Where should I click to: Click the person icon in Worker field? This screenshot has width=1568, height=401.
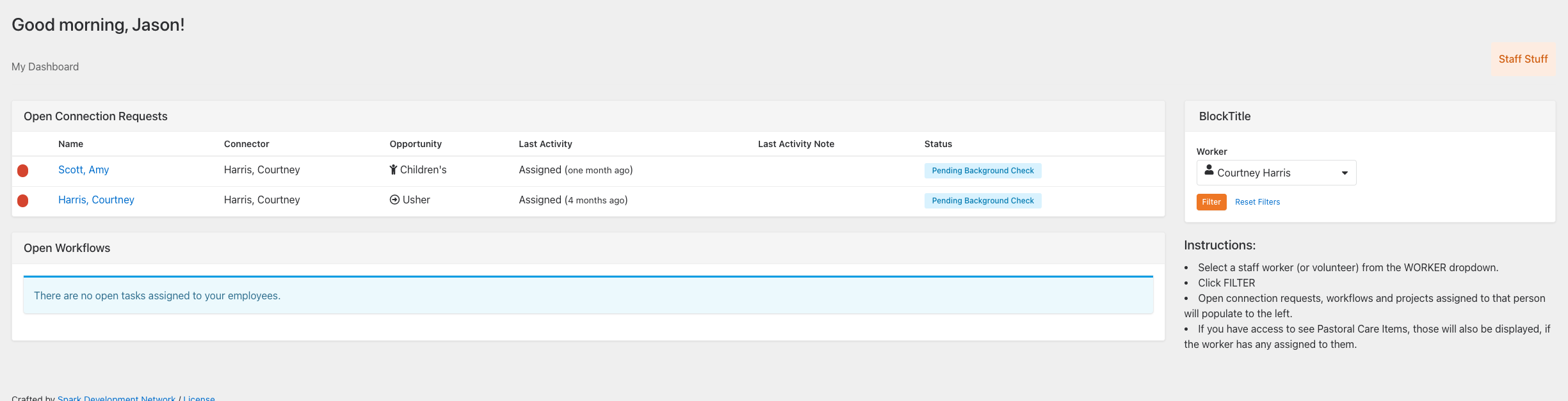[1209, 171]
